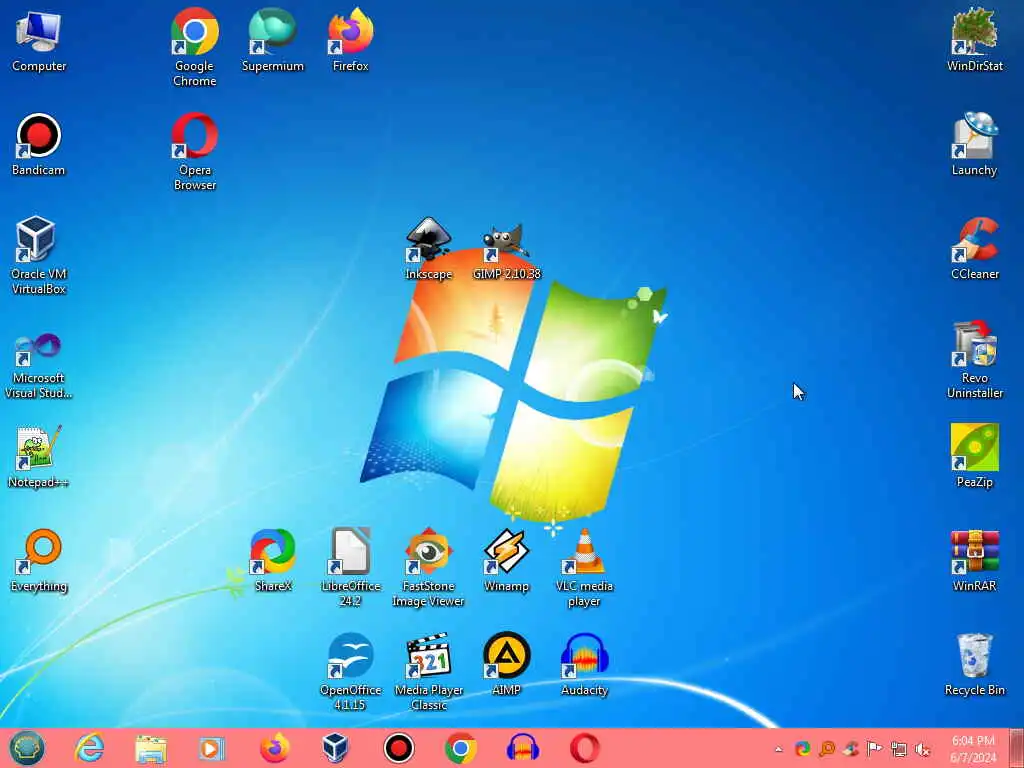This screenshot has height=768, width=1024.
Task: Launch VirtualBox from the taskbar
Action: click(x=336, y=748)
